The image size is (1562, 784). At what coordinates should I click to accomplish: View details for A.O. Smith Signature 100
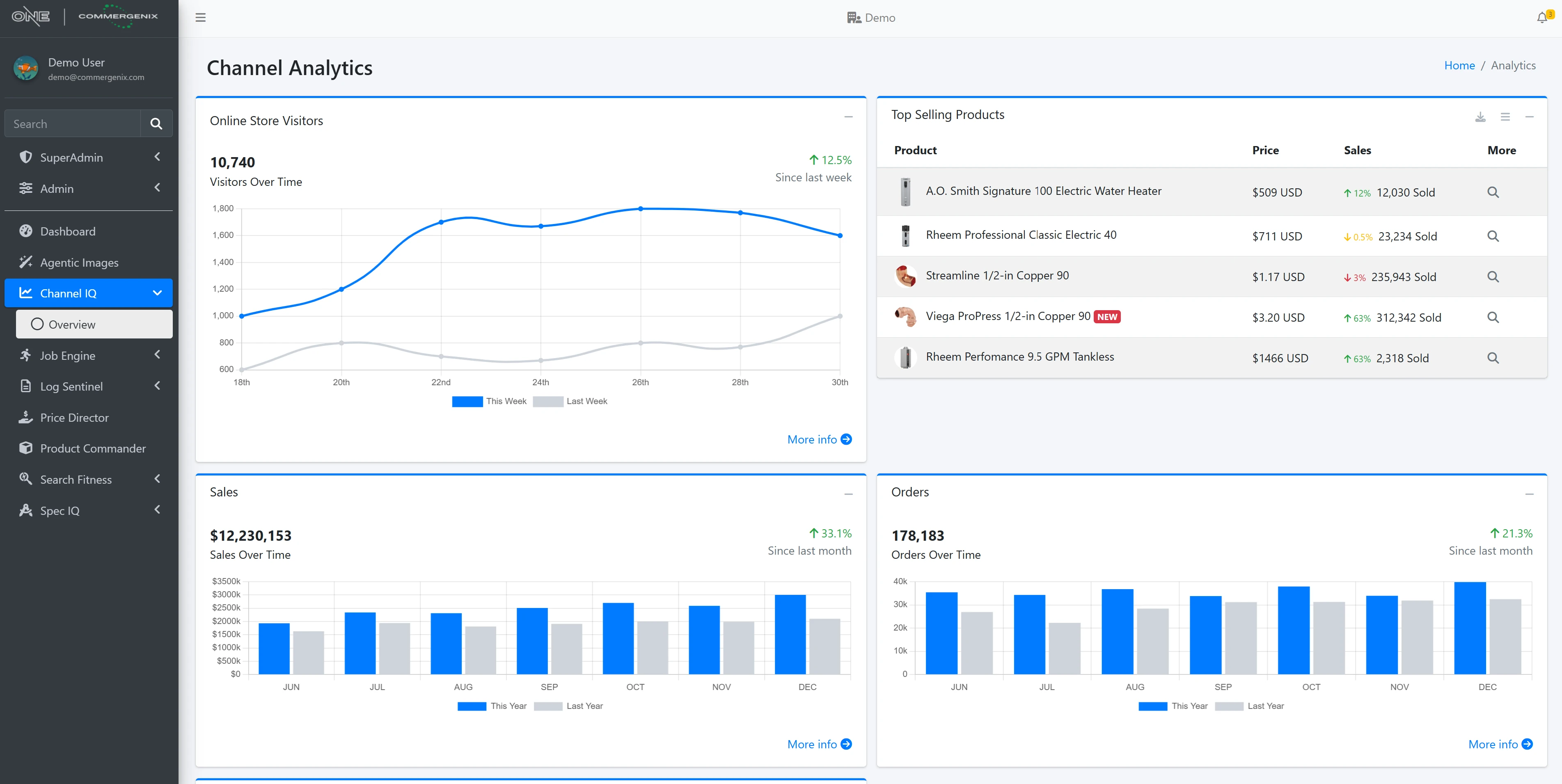click(x=1493, y=192)
